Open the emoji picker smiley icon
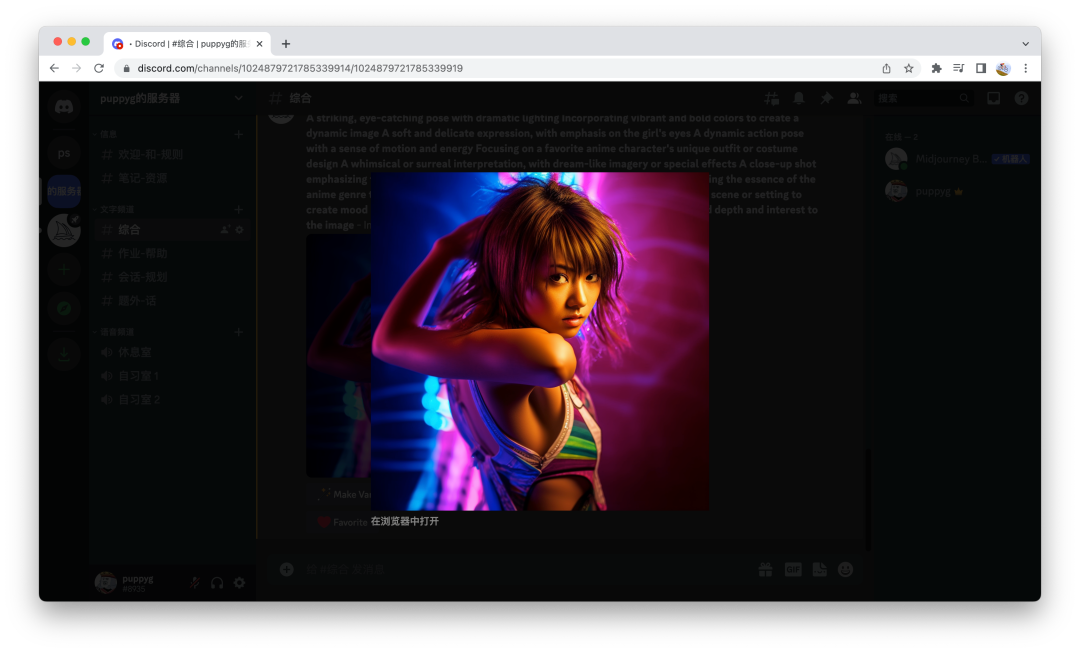The height and width of the screenshot is (653, 1080). click(x=845, y=569)
